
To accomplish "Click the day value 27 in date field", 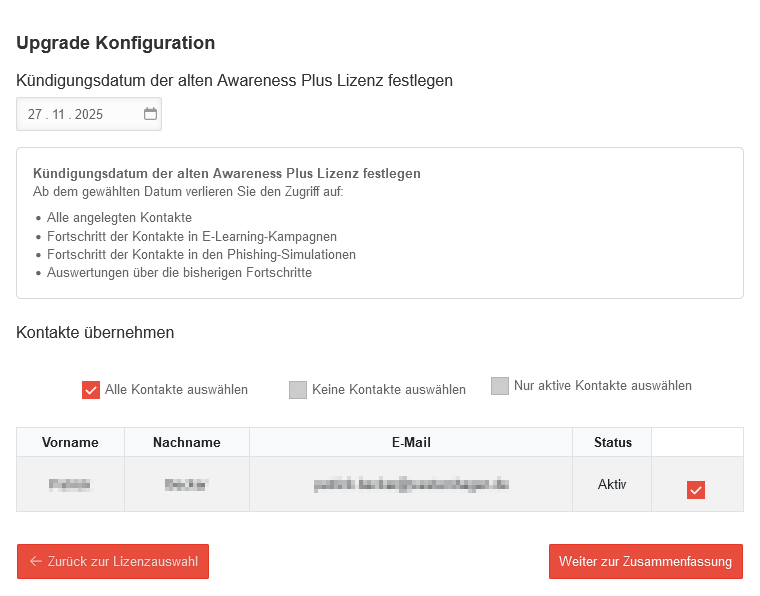I will click(x=35, y=115).
